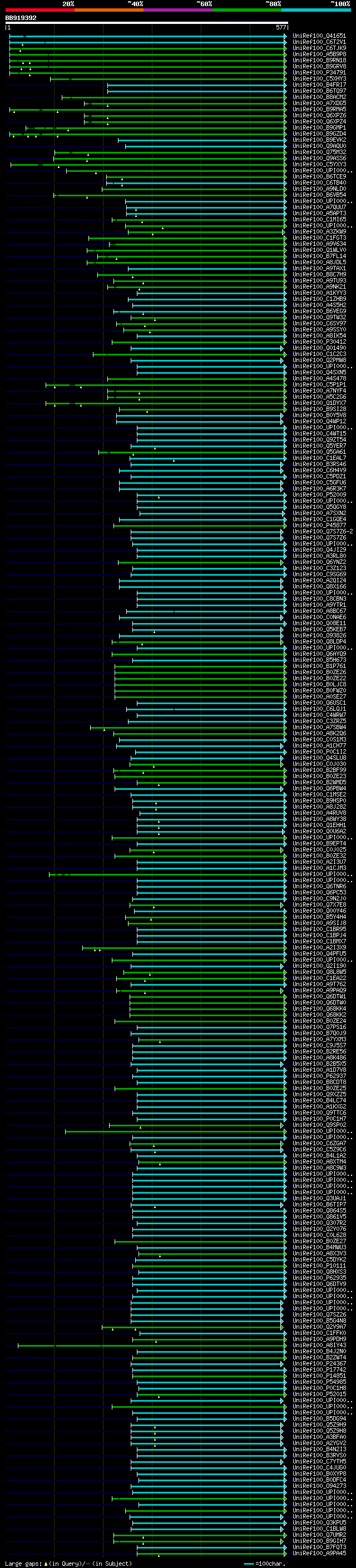Open hit UniRef100_B9RN18

click(x=319, y=60)
